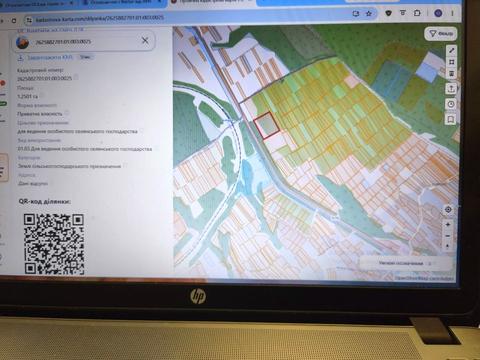Reset map north with compass arrow
The image size is (480, 360).
(x=448, y=246)
